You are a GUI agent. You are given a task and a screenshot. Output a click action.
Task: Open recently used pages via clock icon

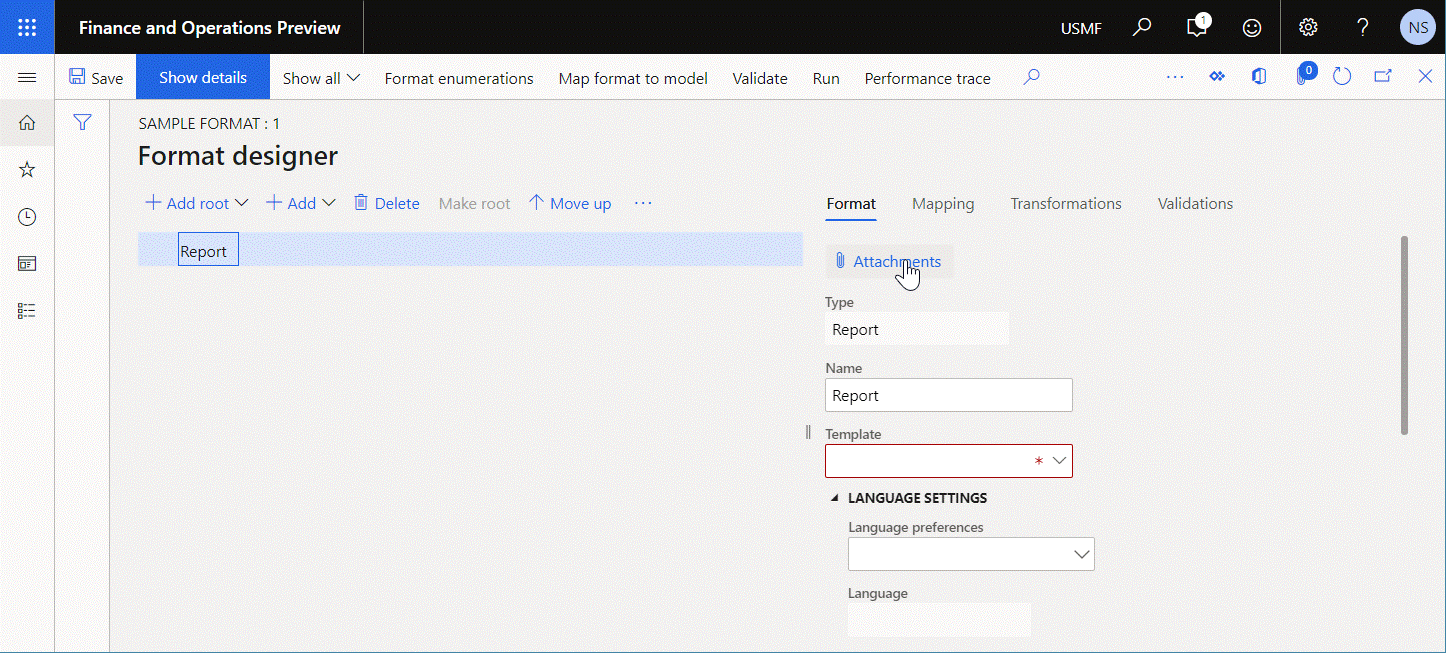click(27, 216)
